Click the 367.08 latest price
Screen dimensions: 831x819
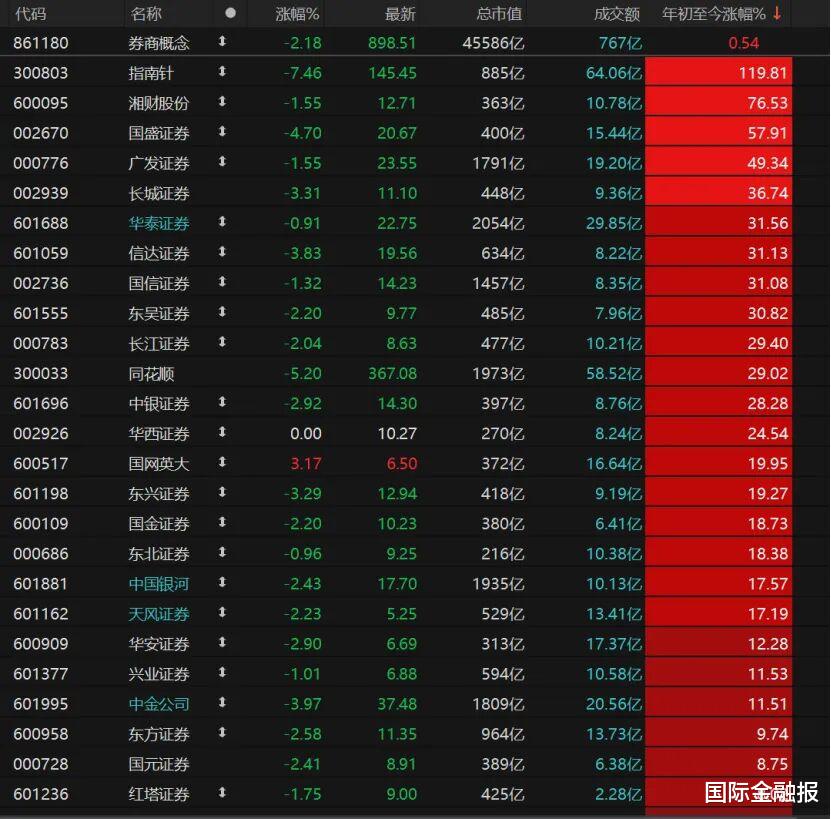pos(392,373)
